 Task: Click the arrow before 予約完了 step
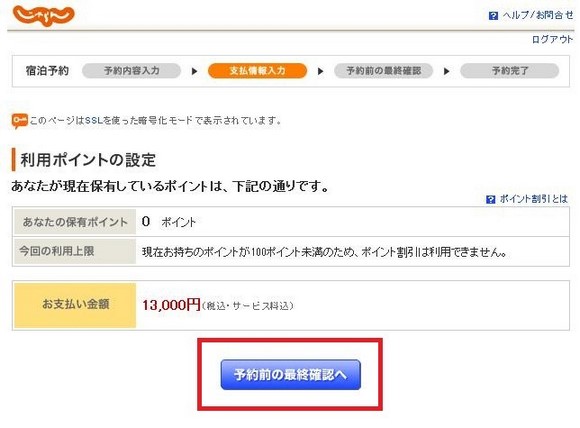(x=446, y=71)
